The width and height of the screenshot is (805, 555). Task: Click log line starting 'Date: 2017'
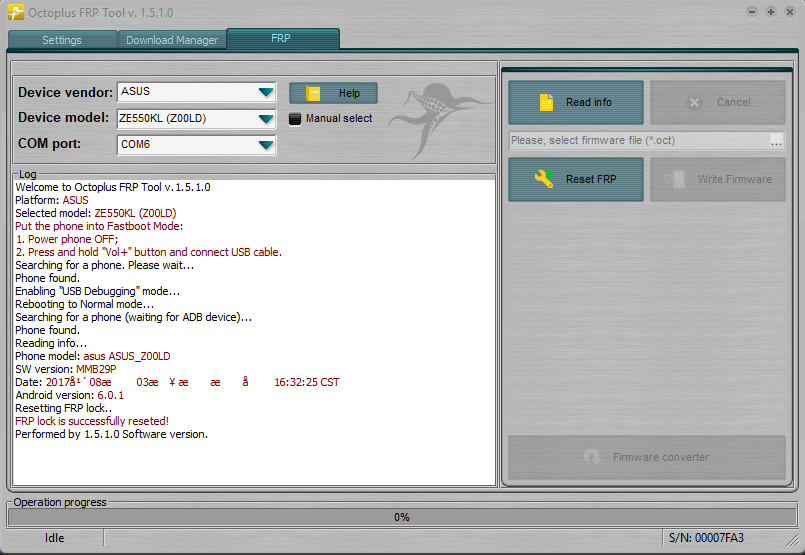177,382
